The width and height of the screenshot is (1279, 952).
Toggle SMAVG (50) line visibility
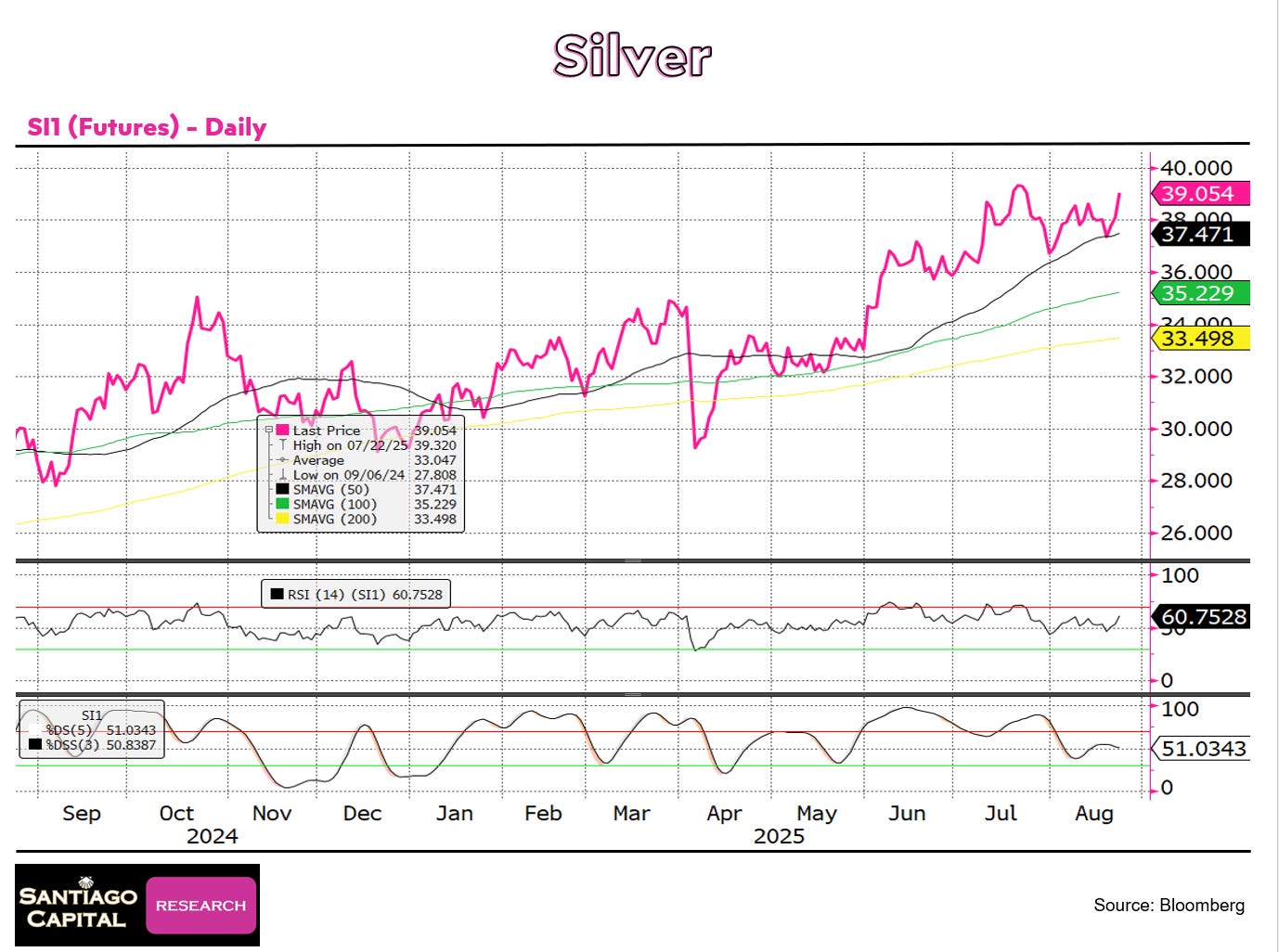280,489
